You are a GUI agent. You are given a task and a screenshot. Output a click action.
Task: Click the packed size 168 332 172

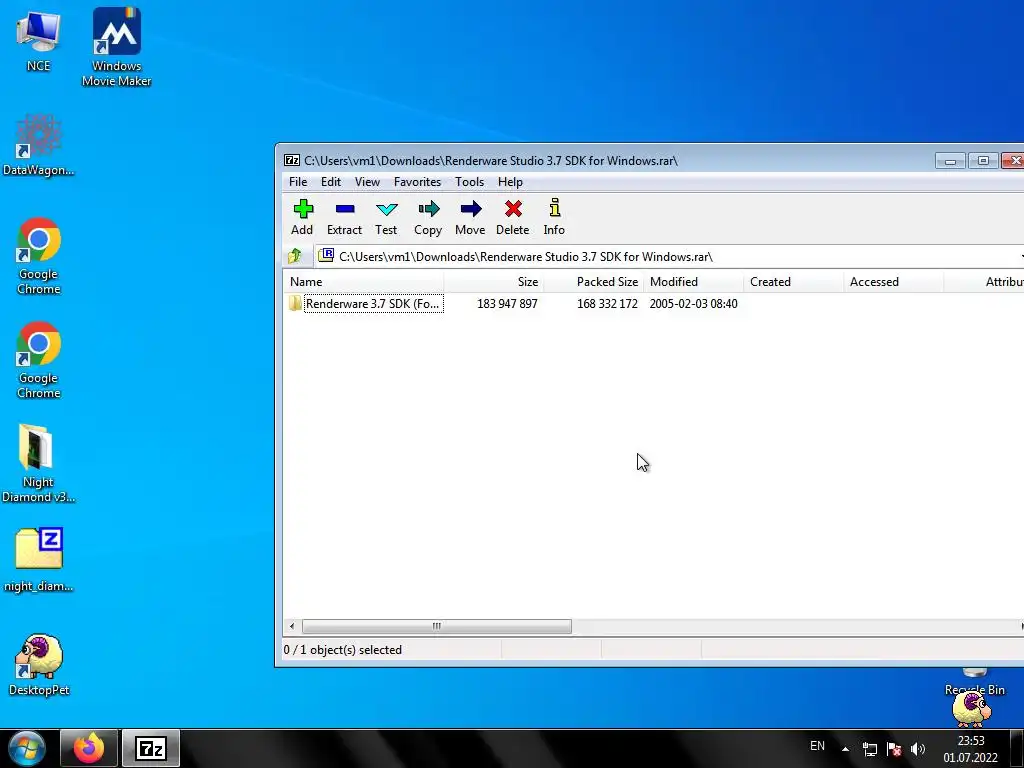[x=607, y=304]
